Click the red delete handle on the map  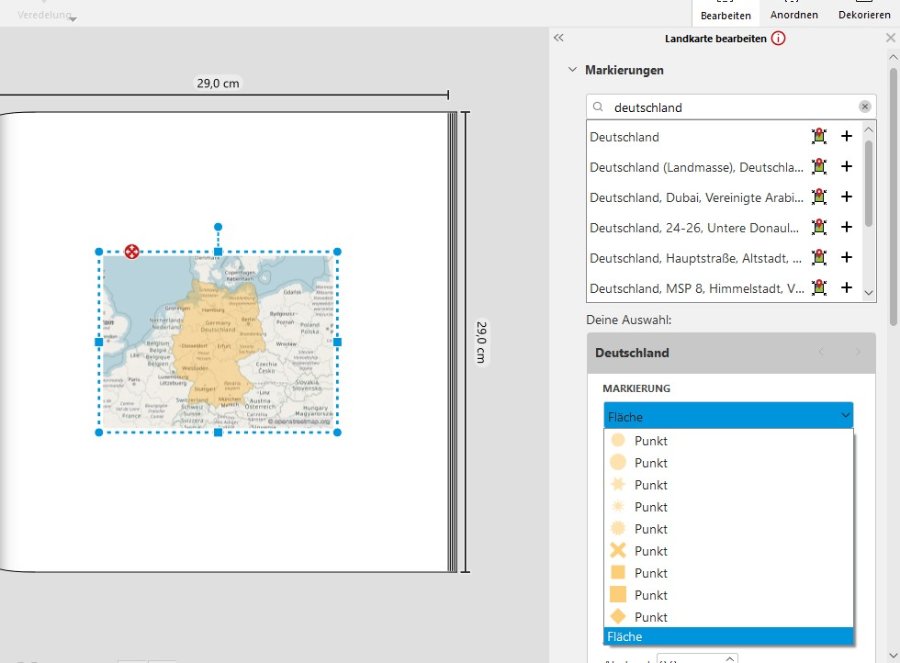[131, 251]
